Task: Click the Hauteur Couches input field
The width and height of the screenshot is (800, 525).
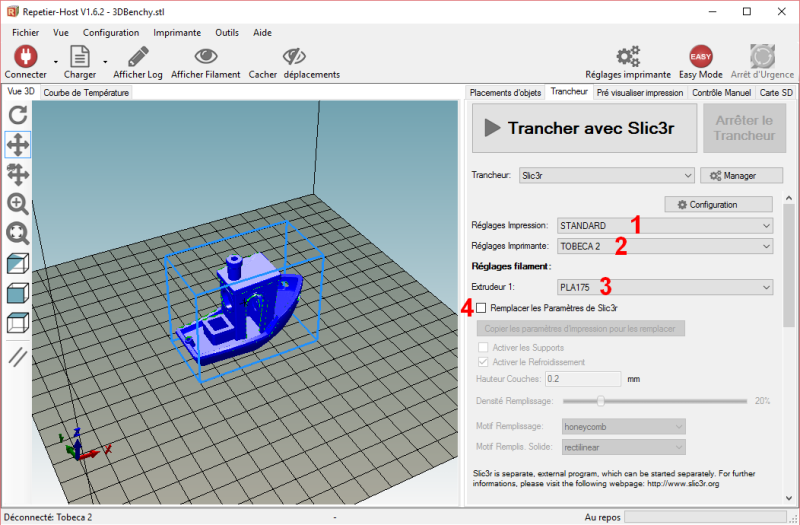Action: coord(586,379)
